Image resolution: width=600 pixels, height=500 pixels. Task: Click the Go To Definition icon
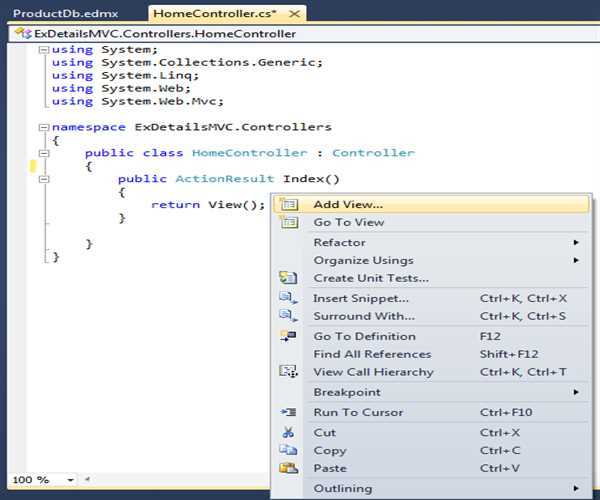pyautogui.click(x=289, y=336)
